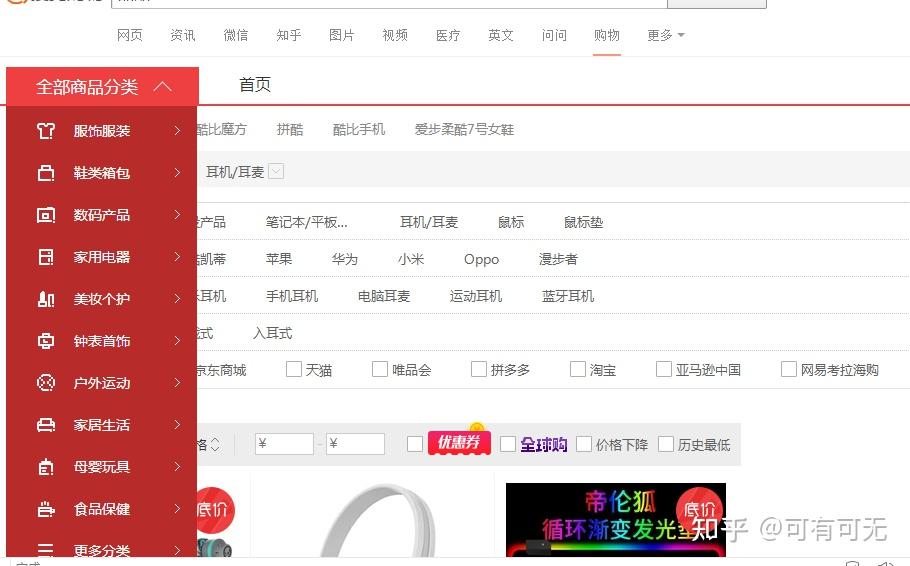Click the outdoor sports icon
Screen dimensions: 910x566
[46, 383]
